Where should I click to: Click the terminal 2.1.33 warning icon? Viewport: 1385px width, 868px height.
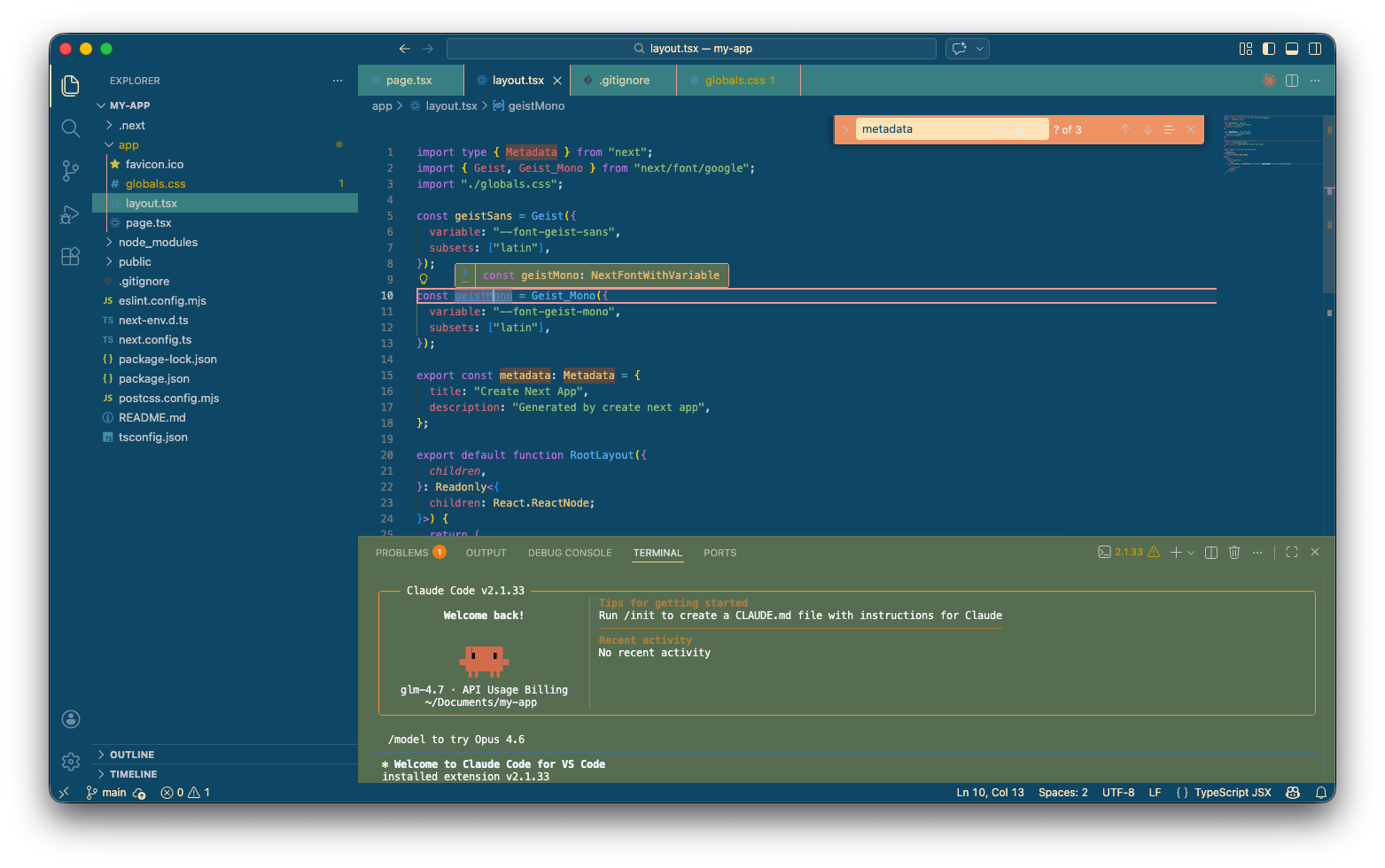click(x=1154, y=552)
